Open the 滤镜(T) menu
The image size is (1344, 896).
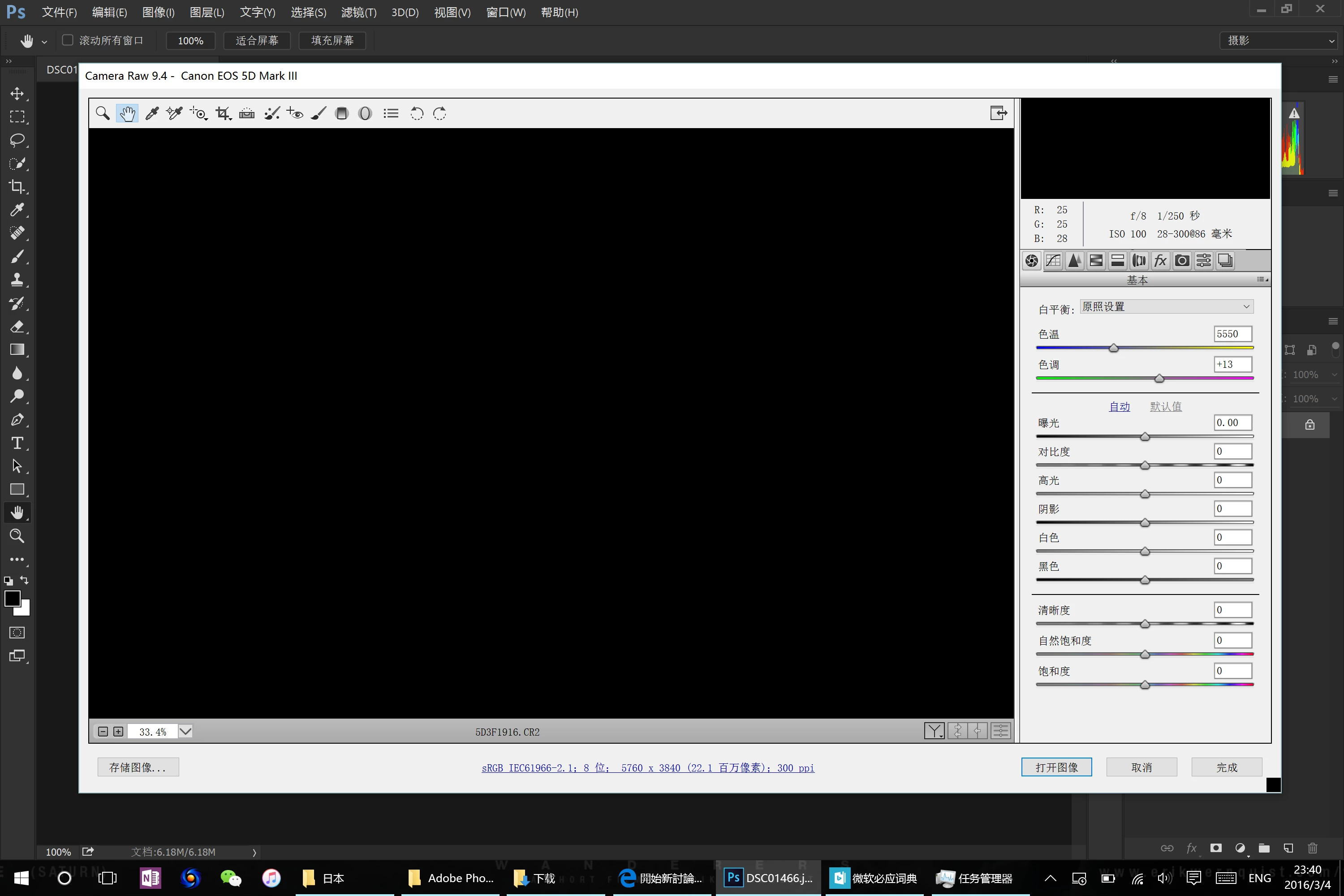click(358, 13)
